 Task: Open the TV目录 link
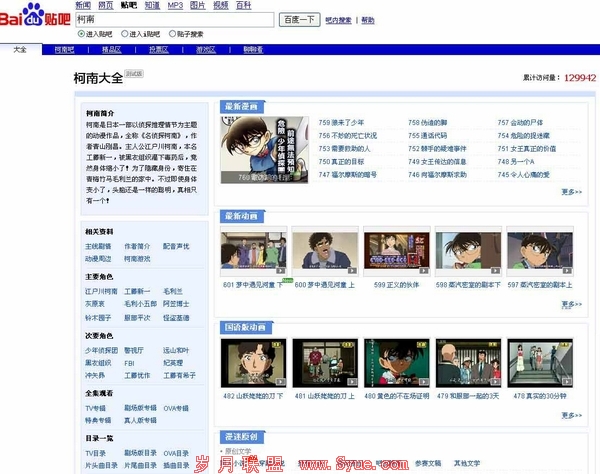[95, 453]
